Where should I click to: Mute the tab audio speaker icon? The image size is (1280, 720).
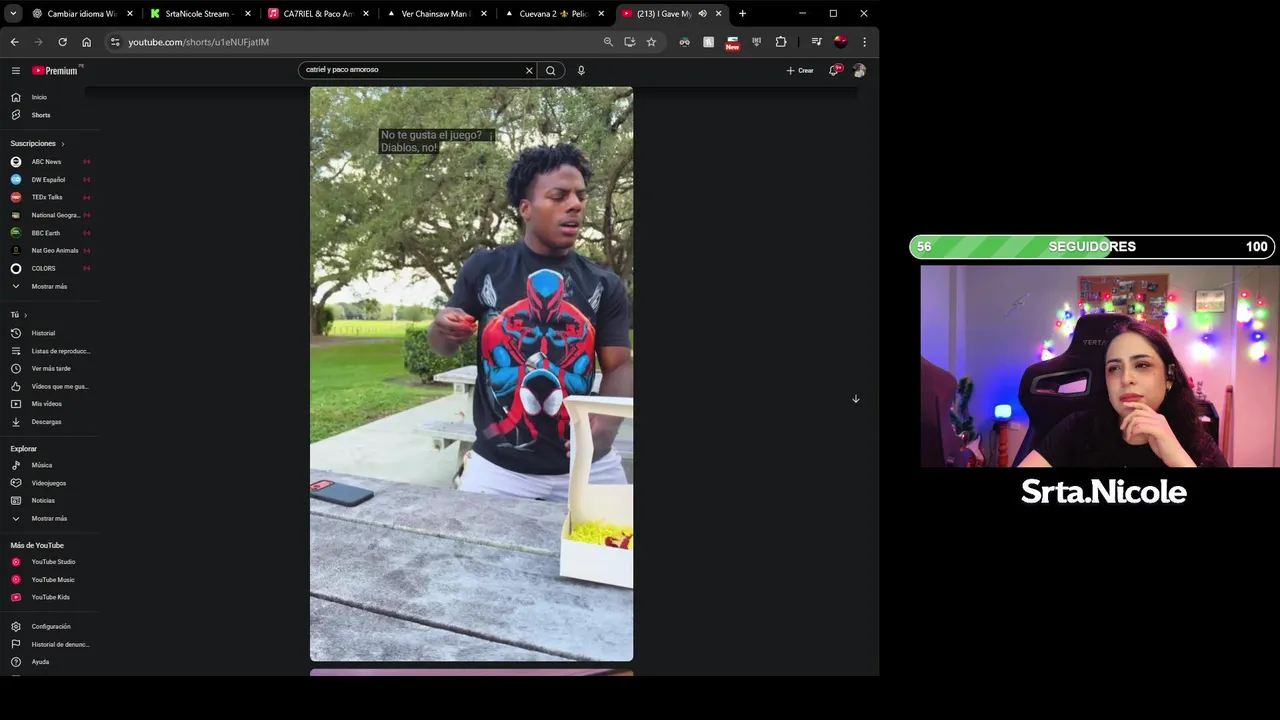[702, 14]
